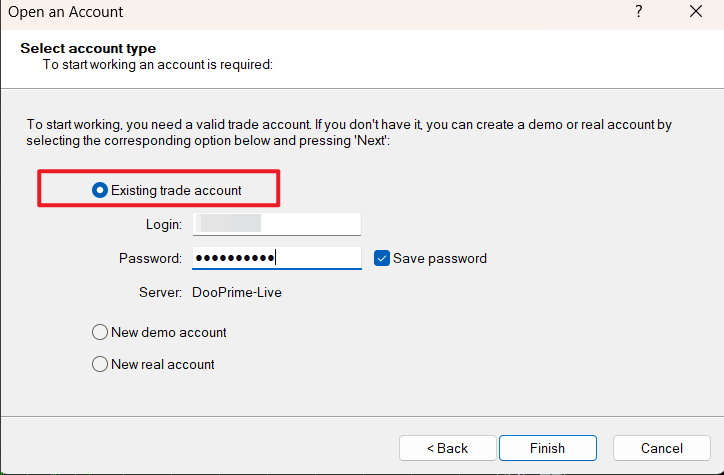
Task: Click the "New demo account" label text
Action: click(169, 332)
